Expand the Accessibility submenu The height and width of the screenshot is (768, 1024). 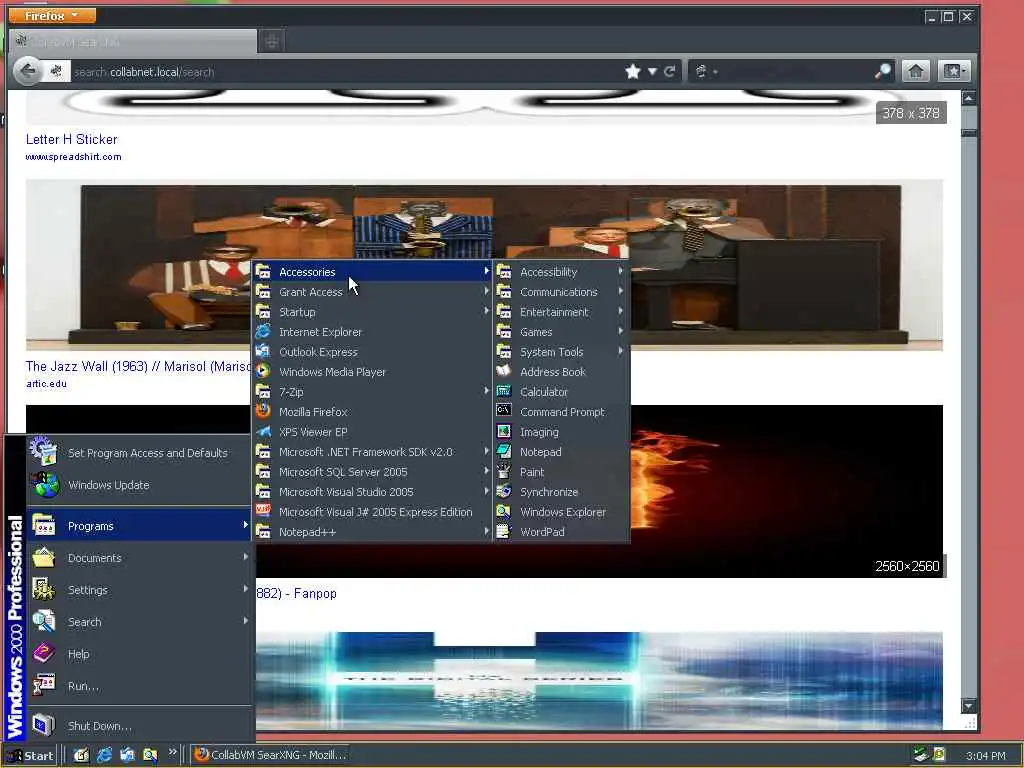click(x=561, y=272)
